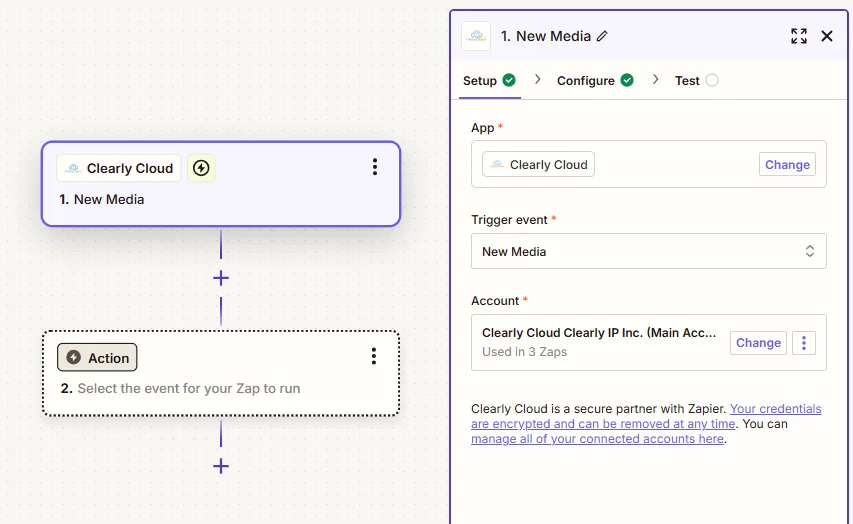Screen dimensions: 853x524
Task: Open manage all connected accounts link
Action: 597,439
